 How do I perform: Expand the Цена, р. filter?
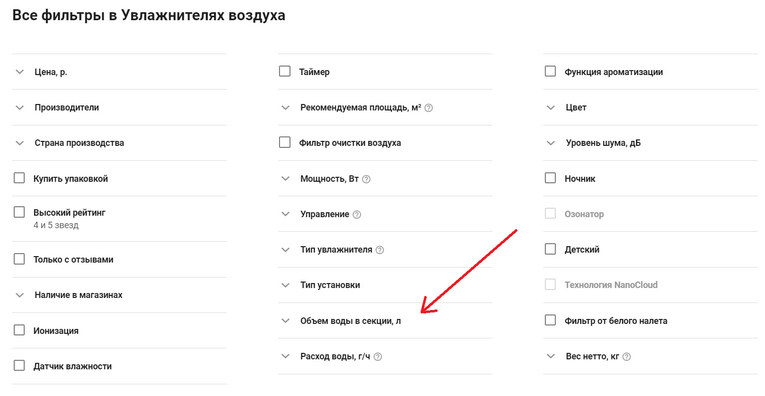point(120,72)
